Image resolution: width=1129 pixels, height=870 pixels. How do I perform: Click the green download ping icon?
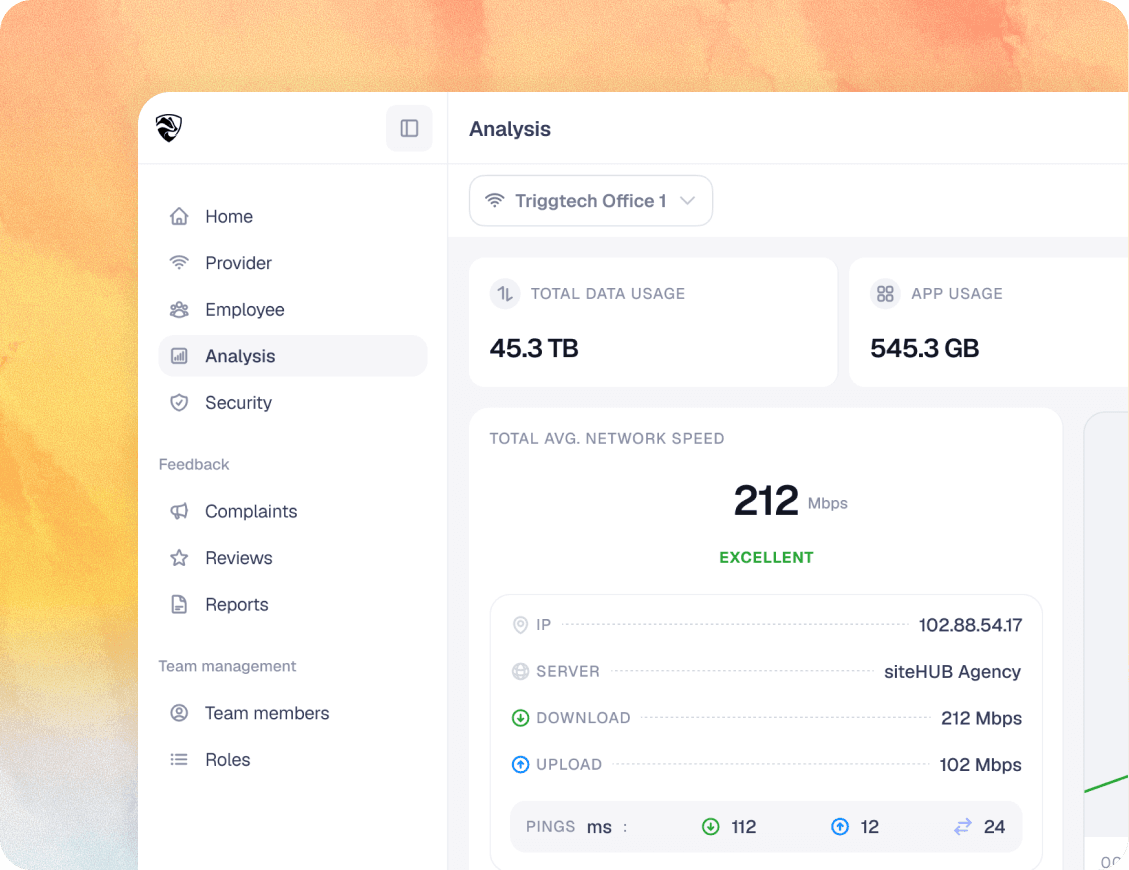point(711,827)
